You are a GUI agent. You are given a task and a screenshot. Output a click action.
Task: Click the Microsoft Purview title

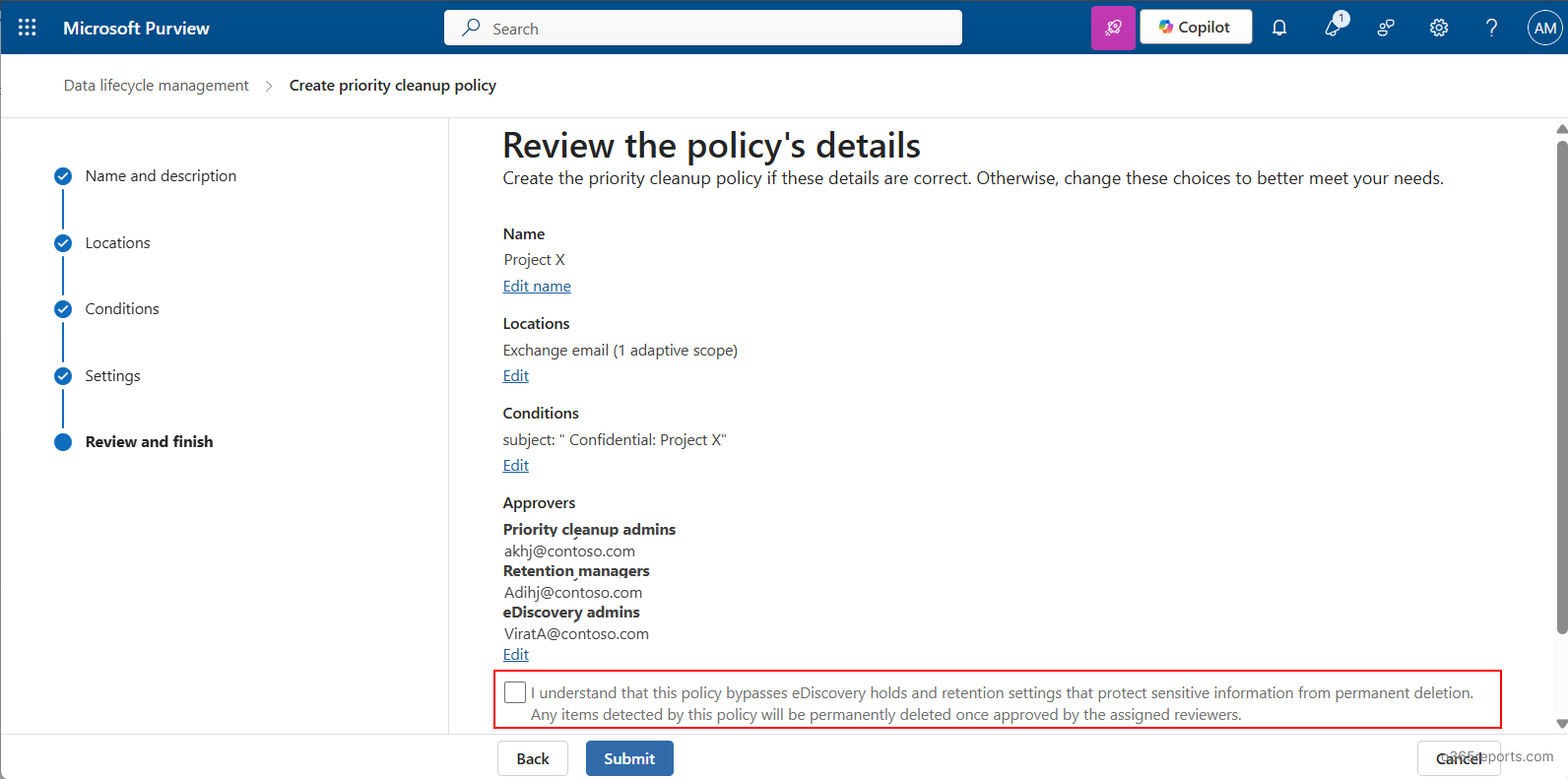(x=136, y=29)
